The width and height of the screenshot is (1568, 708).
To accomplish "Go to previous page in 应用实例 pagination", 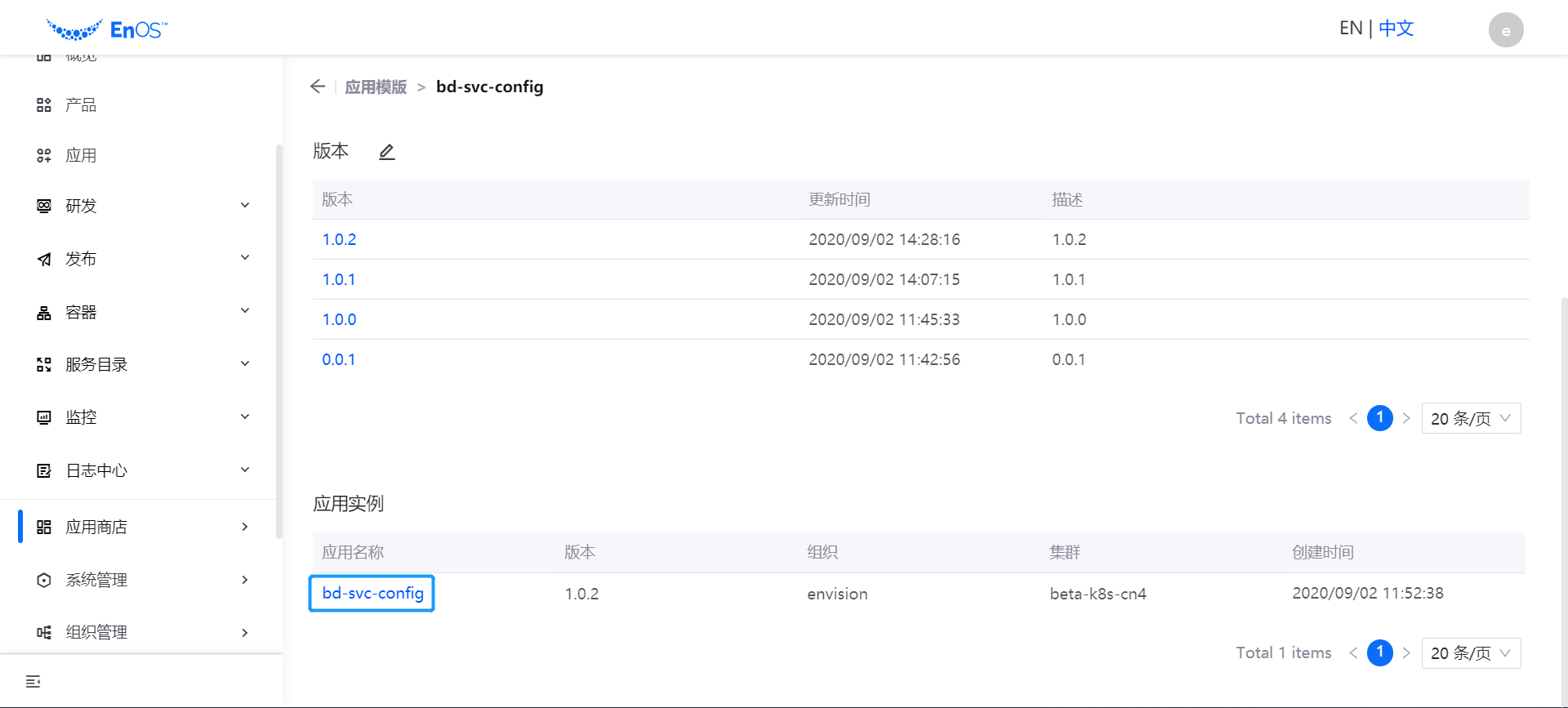I will tap(1353, 652).
